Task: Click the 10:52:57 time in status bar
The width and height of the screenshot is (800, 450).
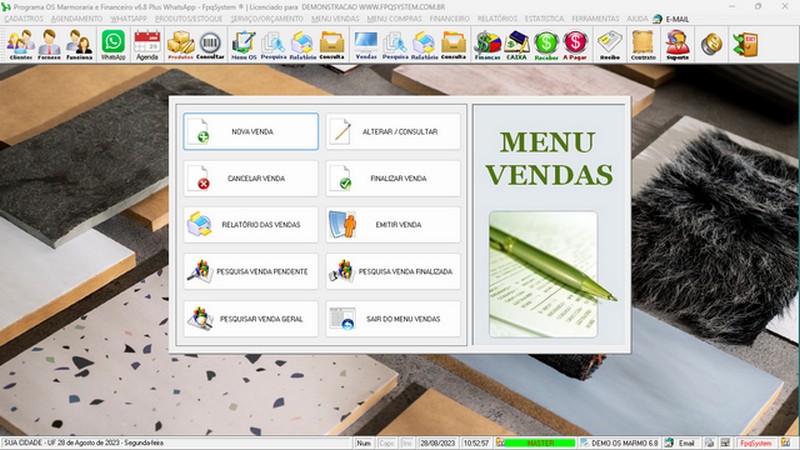Action: click(x=476, y=443)
